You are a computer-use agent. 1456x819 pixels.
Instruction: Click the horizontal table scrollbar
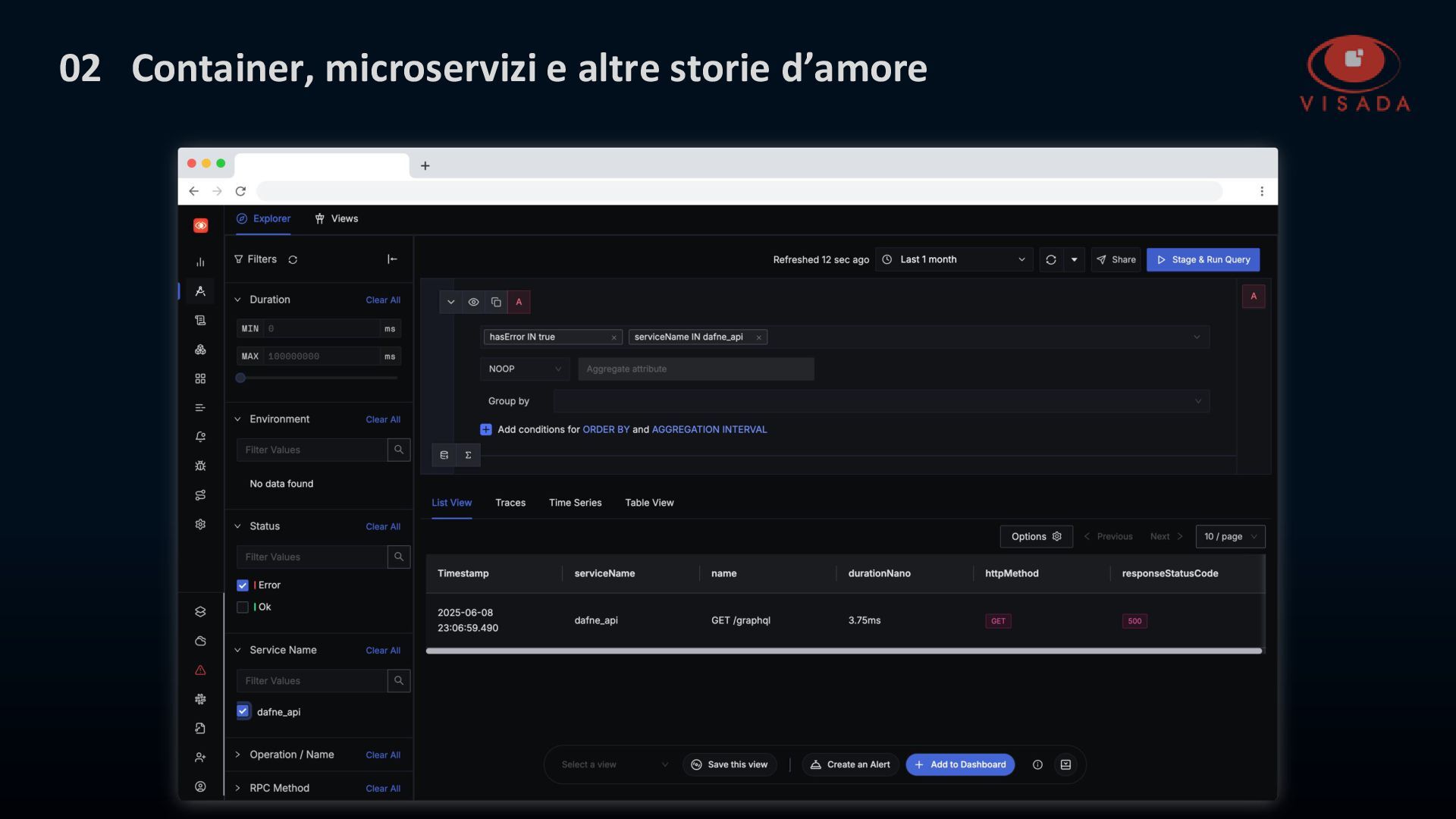[x=843, y=651]
